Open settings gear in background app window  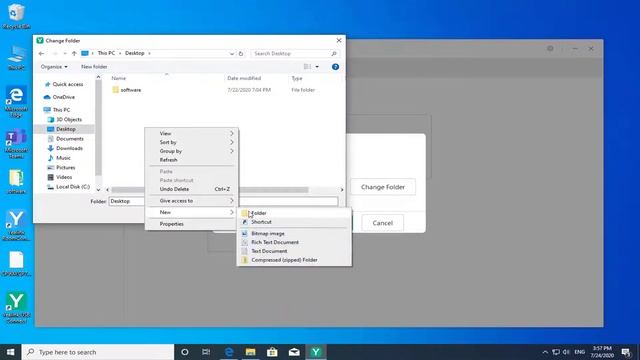(x=550, y=48)
